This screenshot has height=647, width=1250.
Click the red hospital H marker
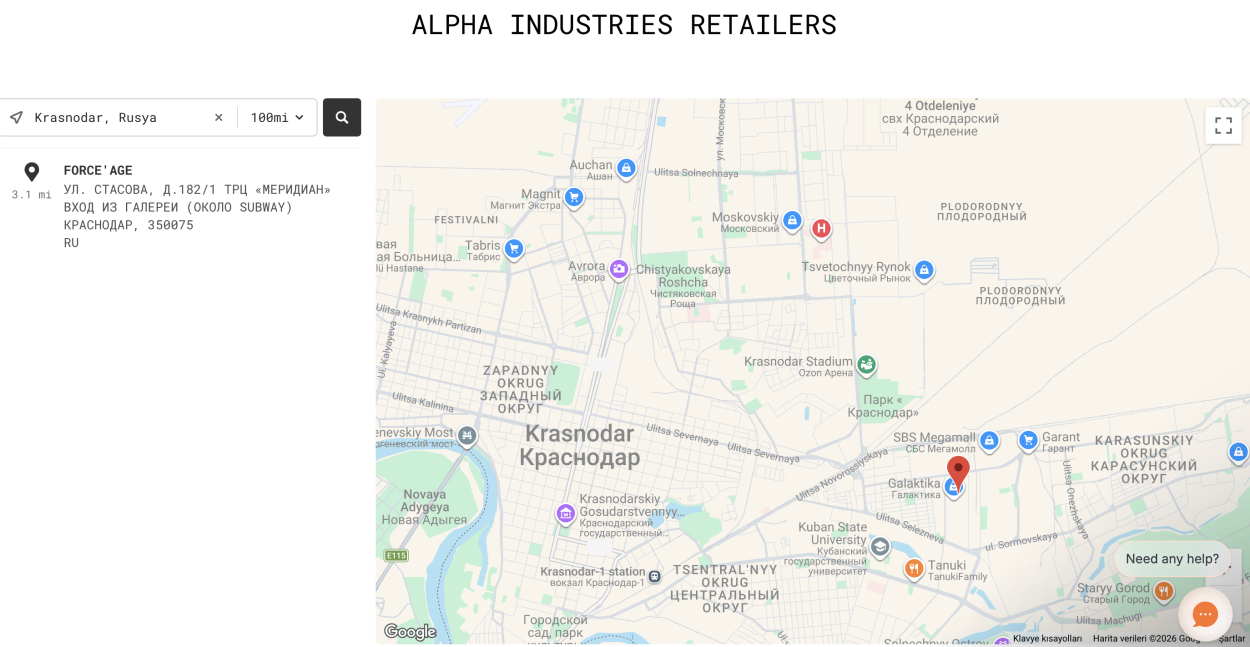tap(821, 229)
